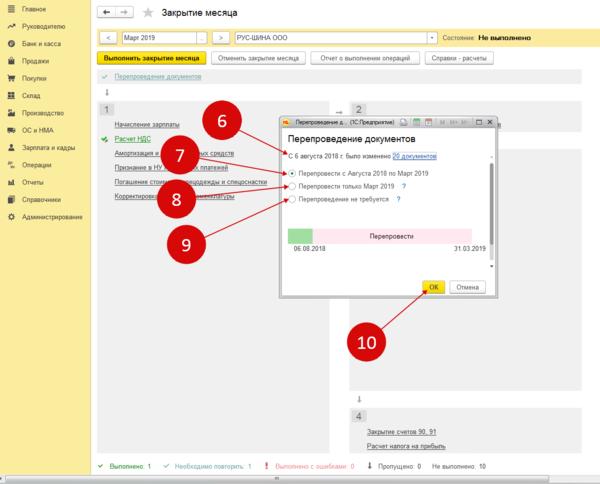This screenshot has width=600, height=484.
Task: Click dialog scrollbar down arrow
Action: [492, 266]
